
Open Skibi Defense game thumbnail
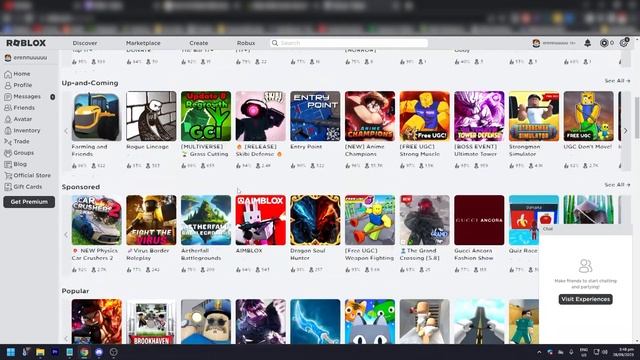(260, 116)
